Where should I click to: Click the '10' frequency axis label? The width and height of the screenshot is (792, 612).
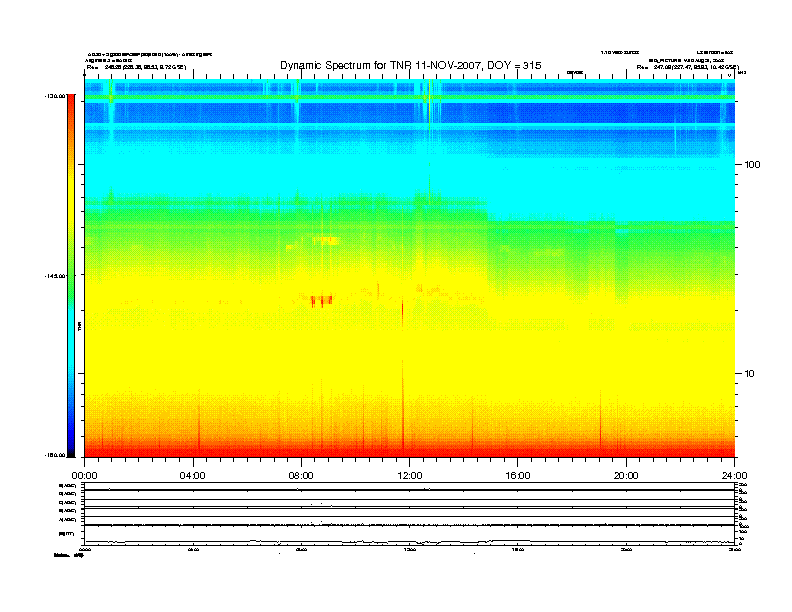pyautogui.click(x=749, y=374)
